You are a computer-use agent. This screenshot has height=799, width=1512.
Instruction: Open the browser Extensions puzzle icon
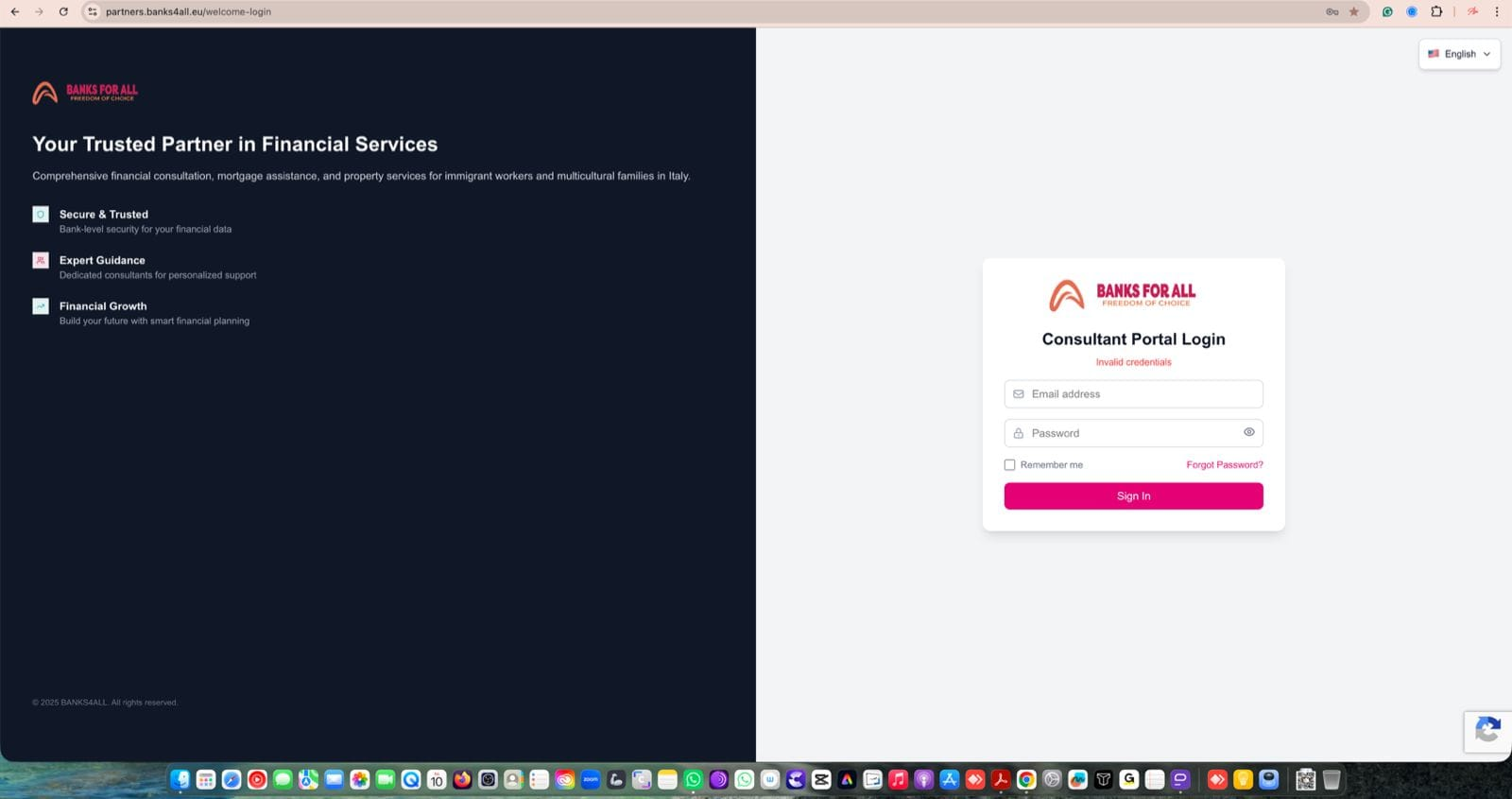pos(1436,11)
